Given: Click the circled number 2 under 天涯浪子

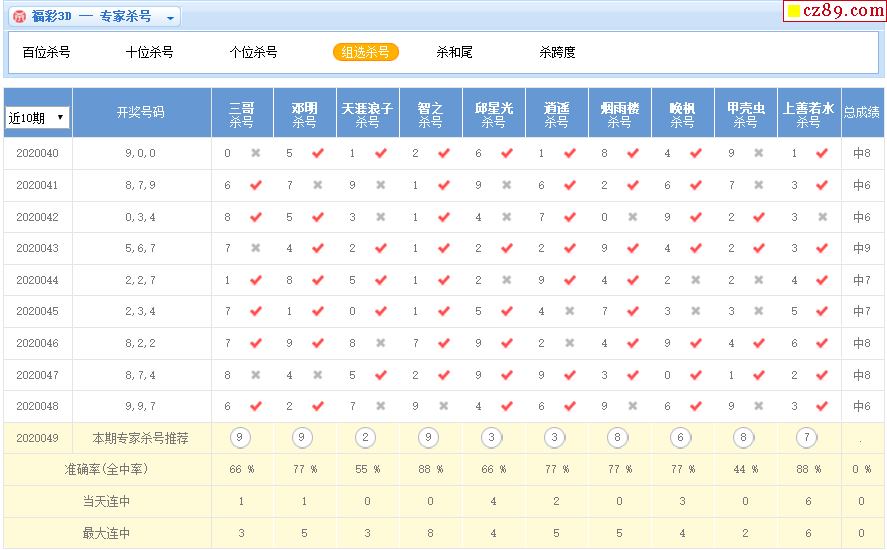Looking at the screenshot, I should click(366, 437).
